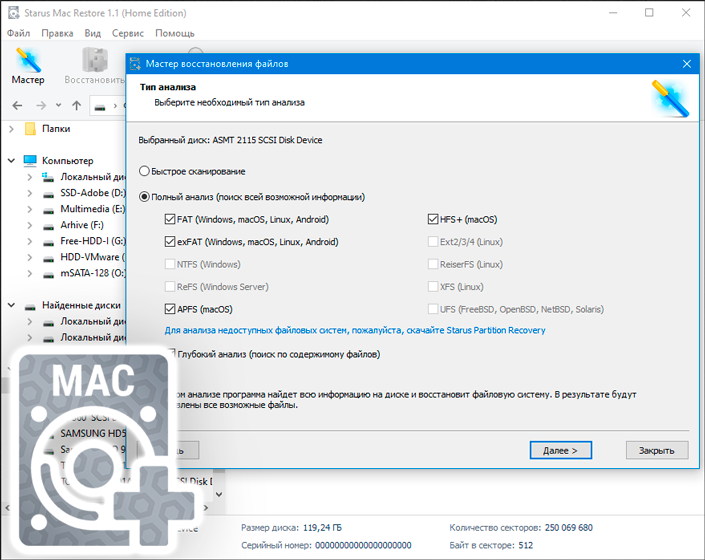Open the Starus Partition Recovery download link
This screenshot has height=560, width=705.
click(355, 330)
